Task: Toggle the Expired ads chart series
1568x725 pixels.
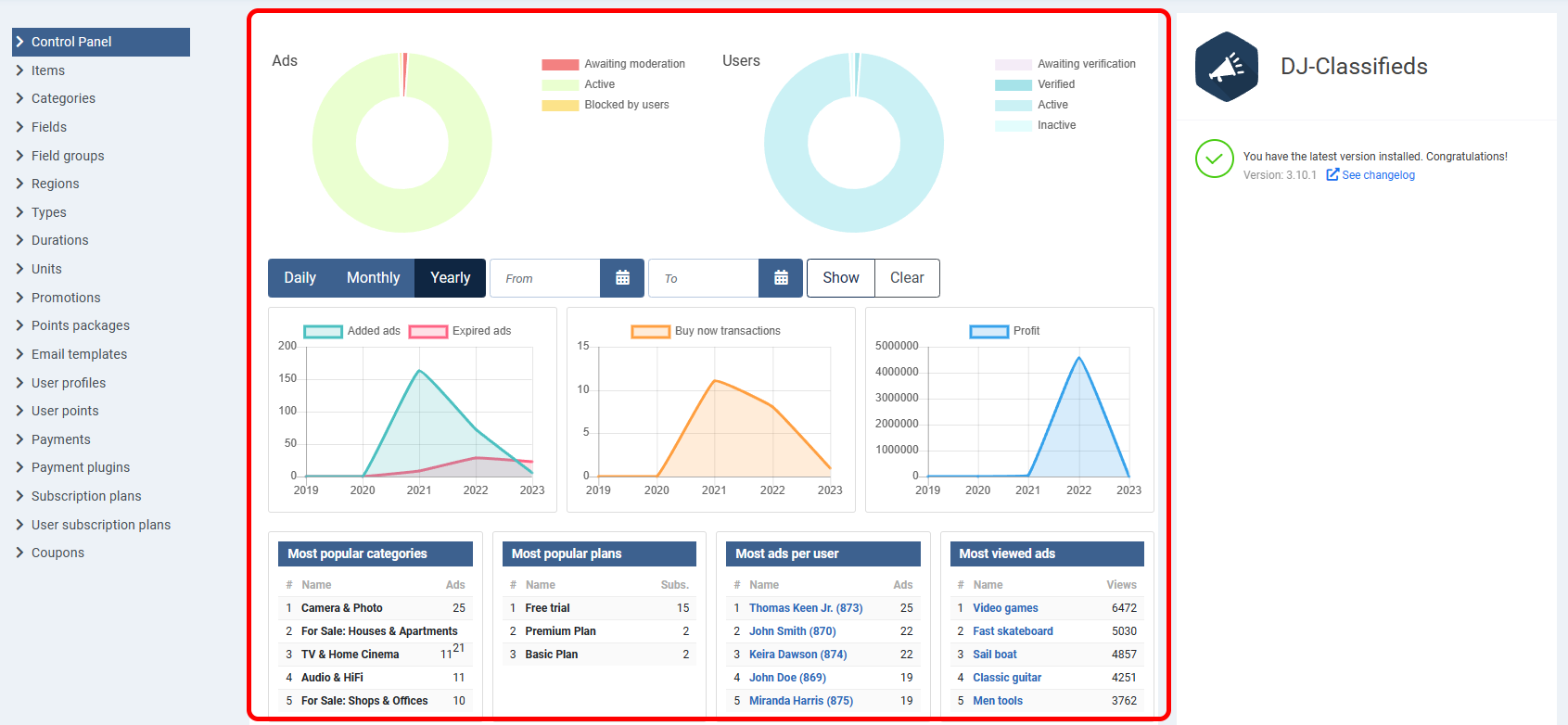Action: point(460,331)
